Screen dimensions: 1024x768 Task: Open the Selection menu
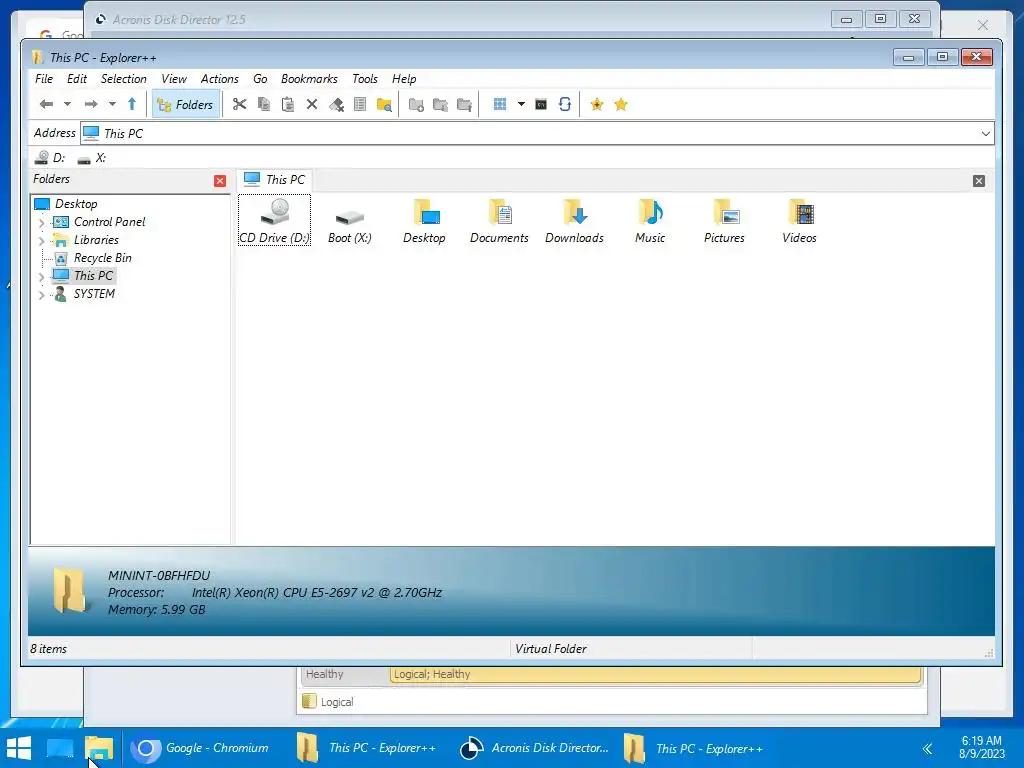pos(123,79)
